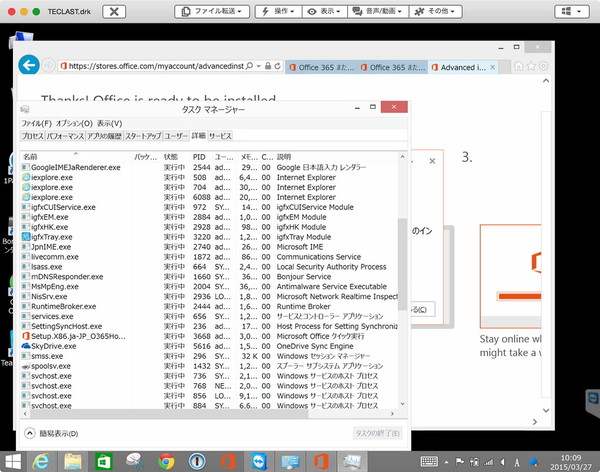Click the IME 'A' input mode indicator
Image resolution: width=600 pixels, height=472 pixels.
(x=517, y=462)
